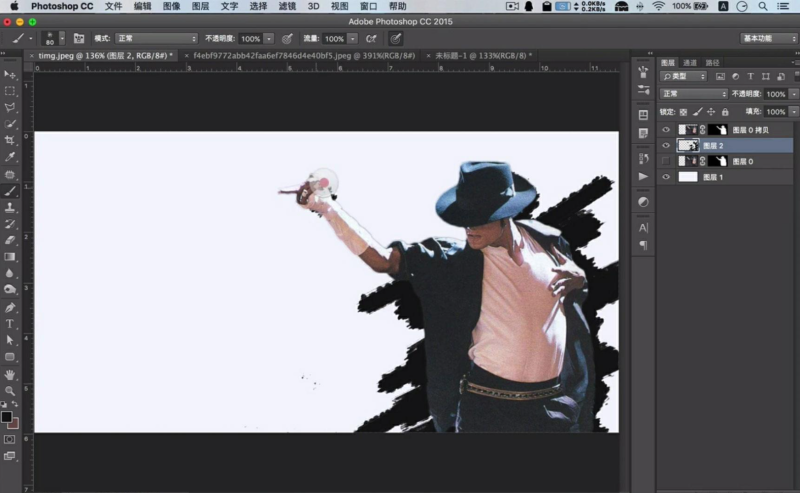The image size is (800, 493).
Task: Expand the 基本功能 workspace dropdown
Action: coord(767,38)
